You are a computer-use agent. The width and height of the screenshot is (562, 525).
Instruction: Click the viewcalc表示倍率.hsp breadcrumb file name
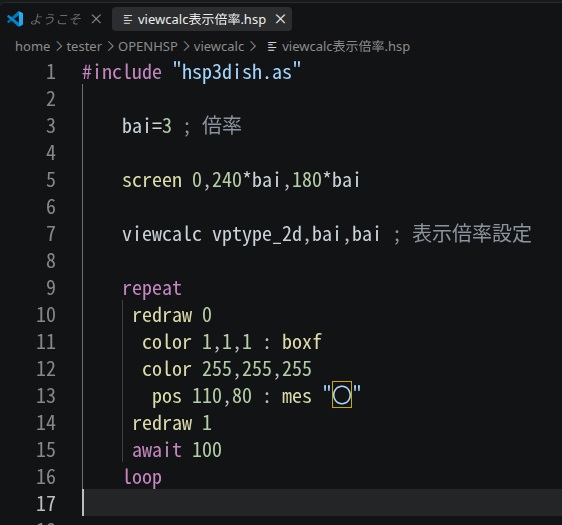pyautogui.click(x=346, y=47)
